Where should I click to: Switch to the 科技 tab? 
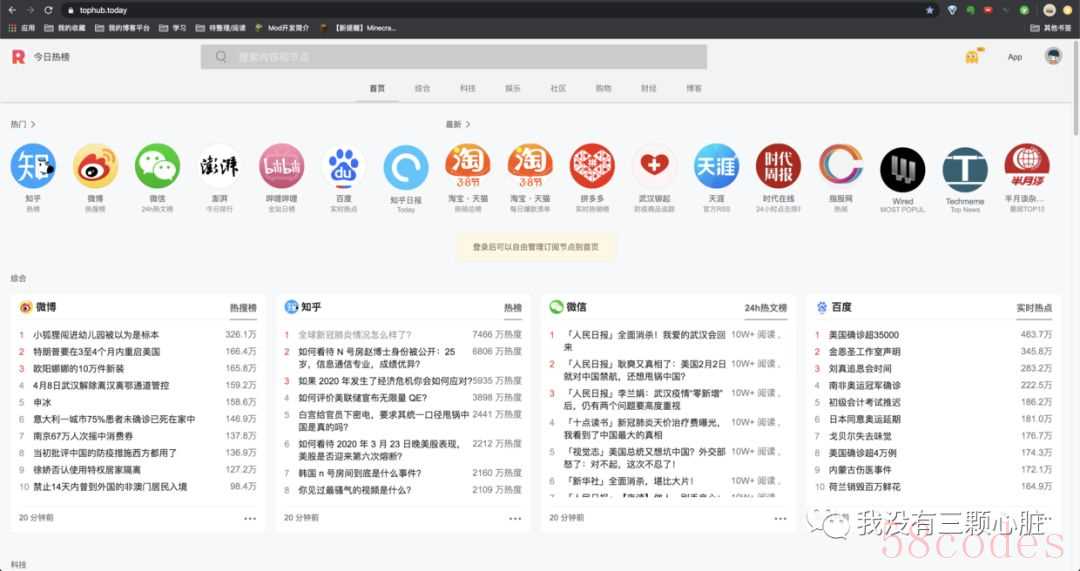pos(467,88)
